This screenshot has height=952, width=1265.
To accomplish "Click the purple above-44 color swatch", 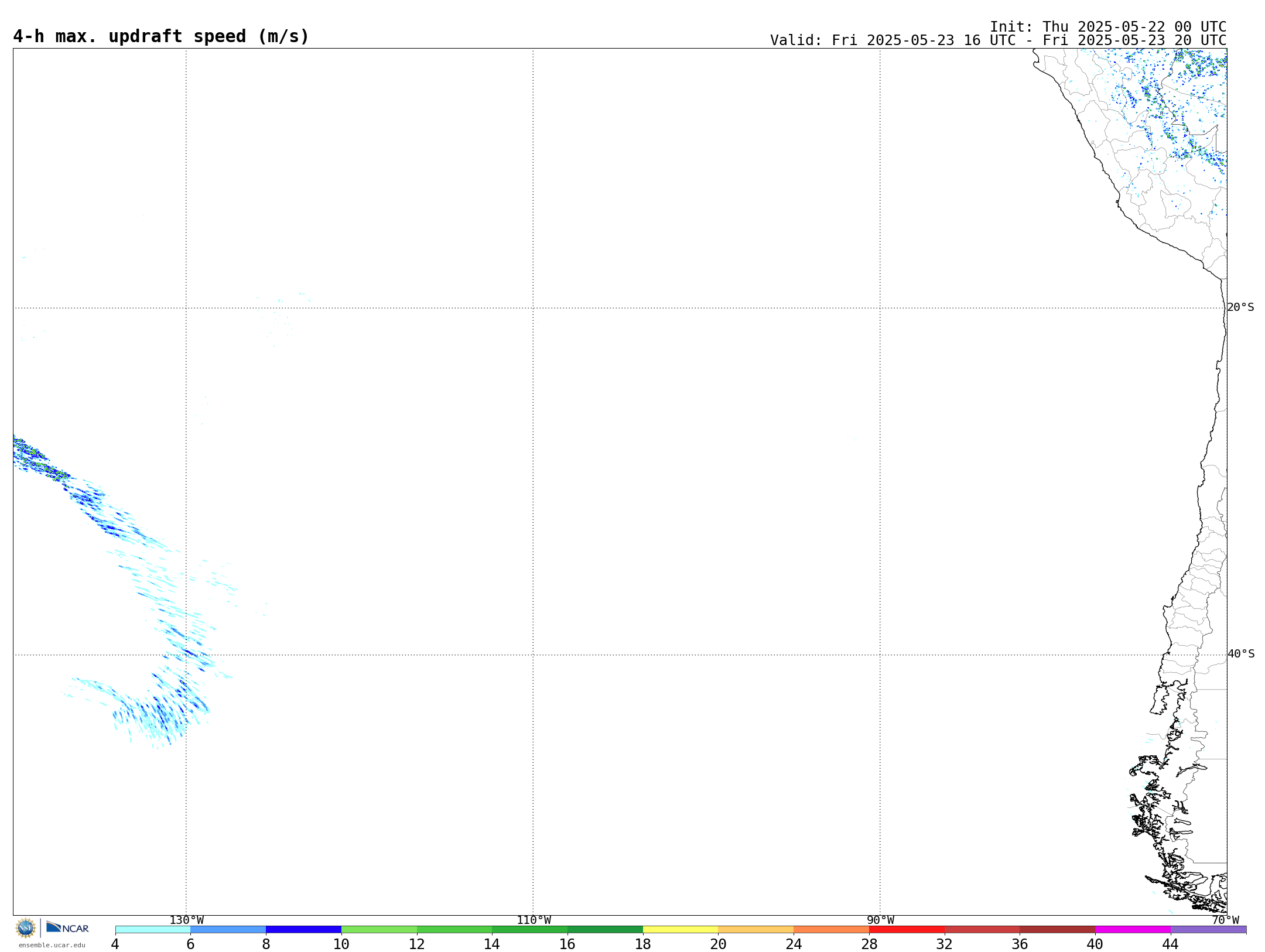I will coord(1209,930).
